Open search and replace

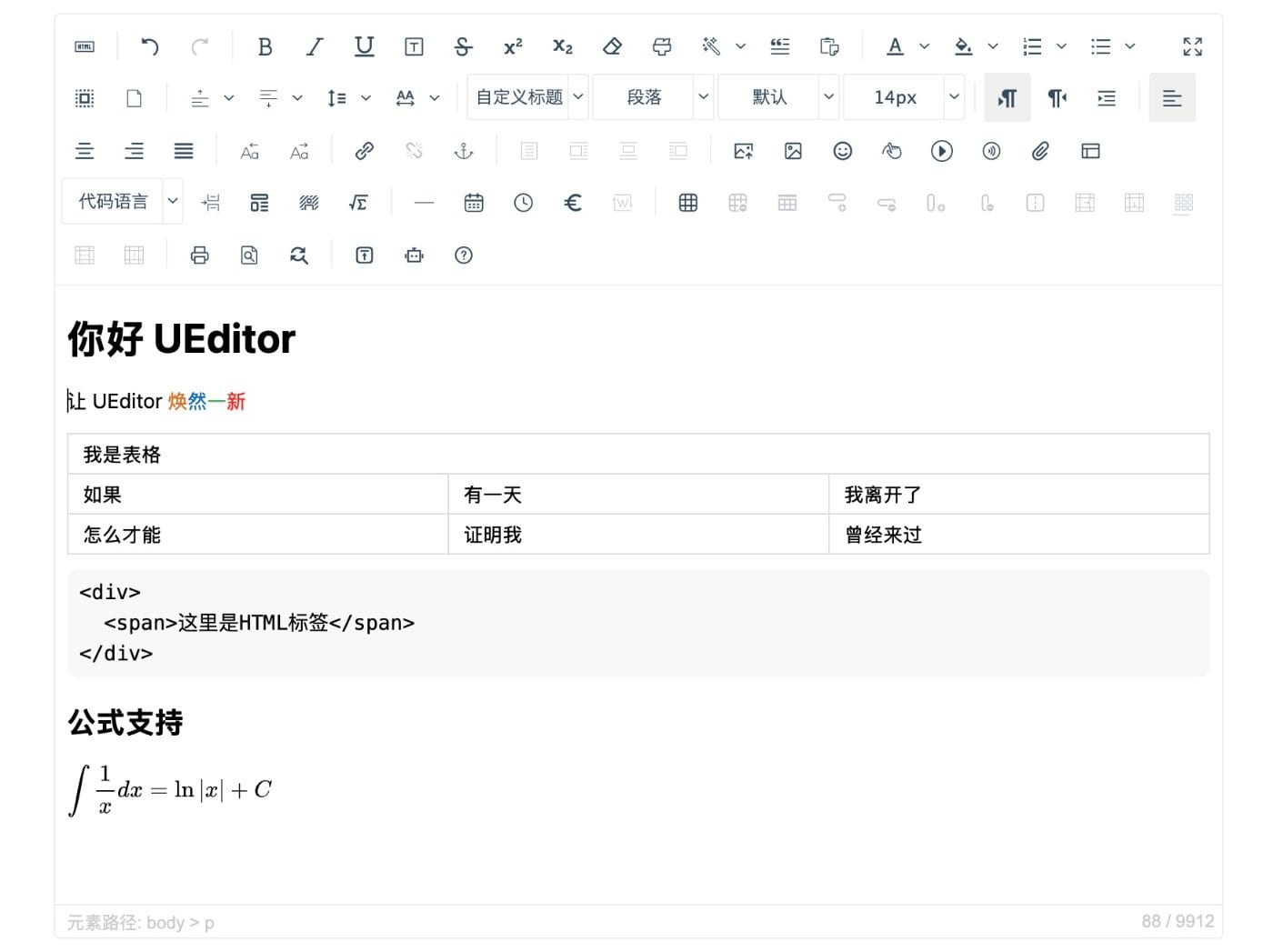point(299,256)
